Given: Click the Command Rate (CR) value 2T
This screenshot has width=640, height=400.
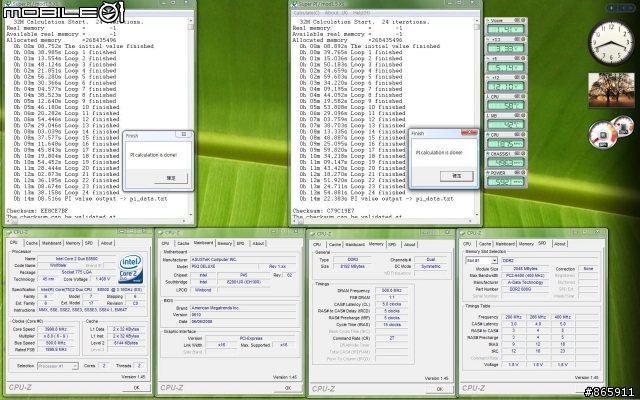Looking at the screenshot, I should click(391, 338).
